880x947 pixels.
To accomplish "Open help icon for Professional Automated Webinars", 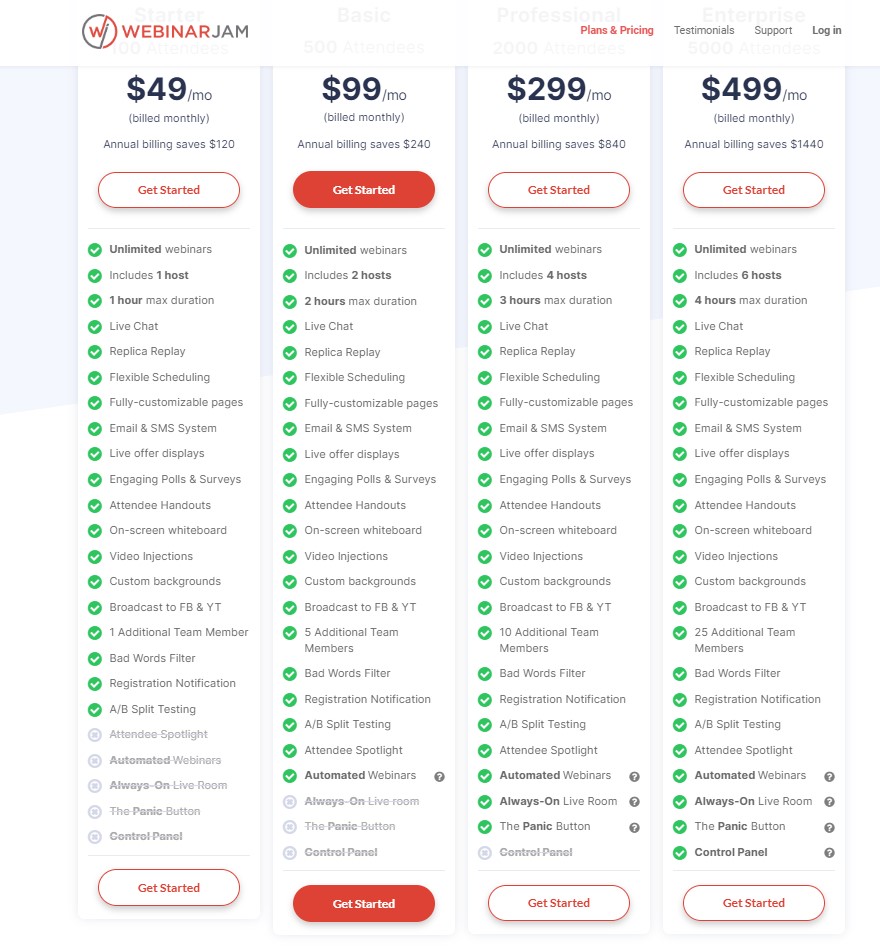I will point(634,777).
